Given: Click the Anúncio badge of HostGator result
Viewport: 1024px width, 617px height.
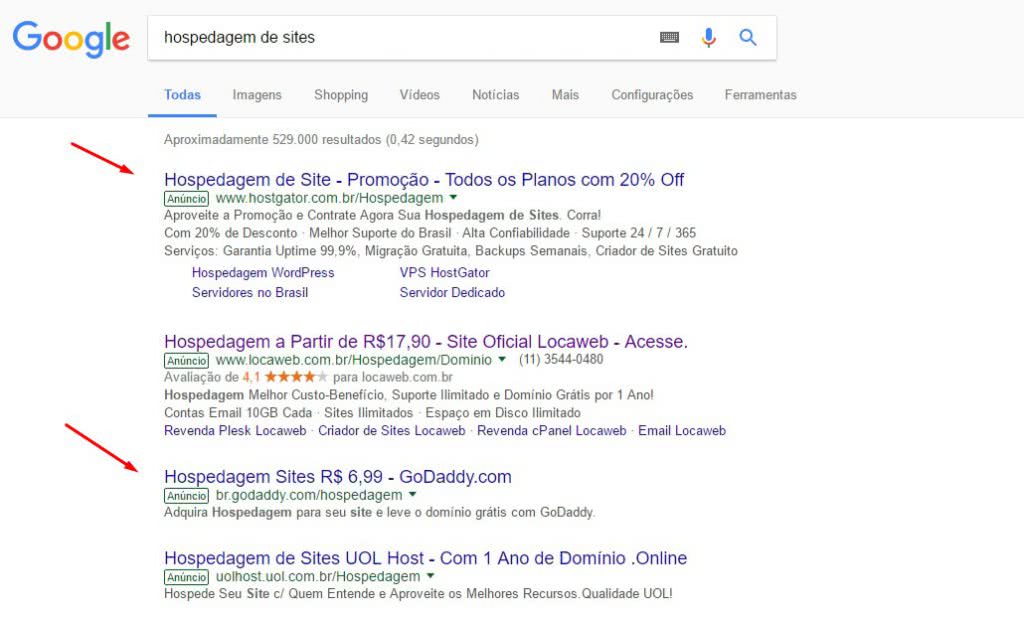Looking at the screenshot, I should pyautogui.click(x=186, y=198).
